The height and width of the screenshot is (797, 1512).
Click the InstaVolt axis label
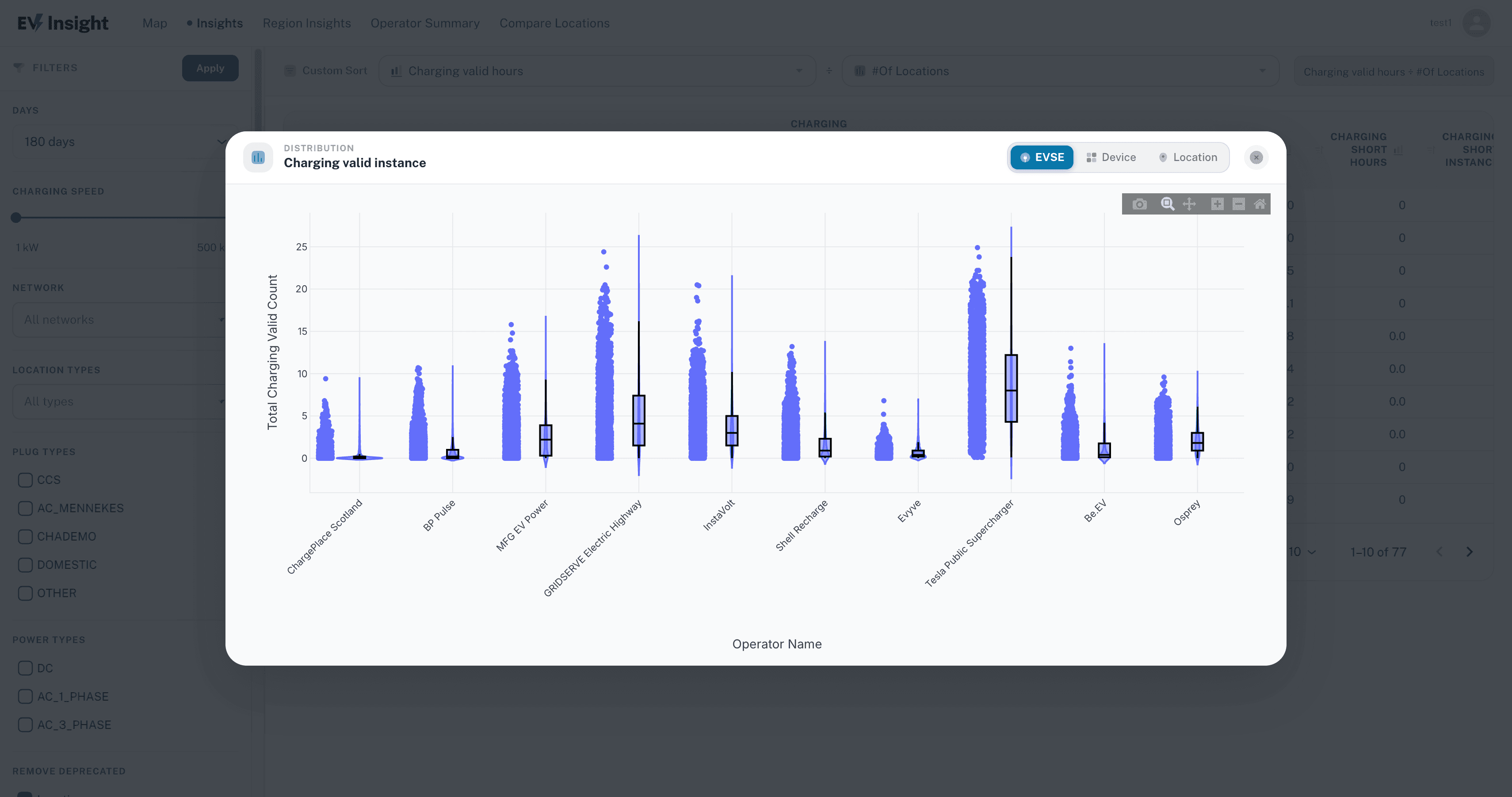click(719, 515)
